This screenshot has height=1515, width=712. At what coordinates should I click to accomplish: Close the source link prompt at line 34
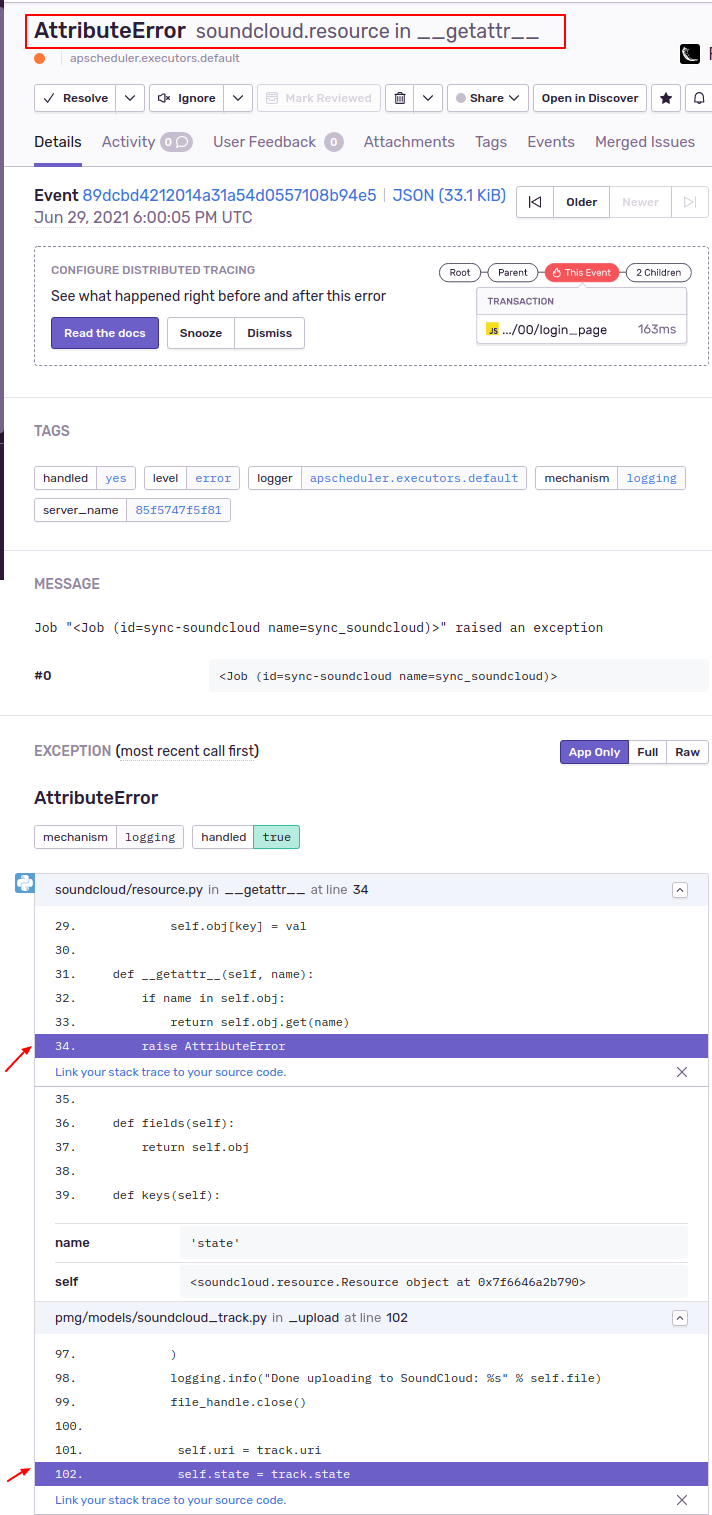(x=682, y=1072)
